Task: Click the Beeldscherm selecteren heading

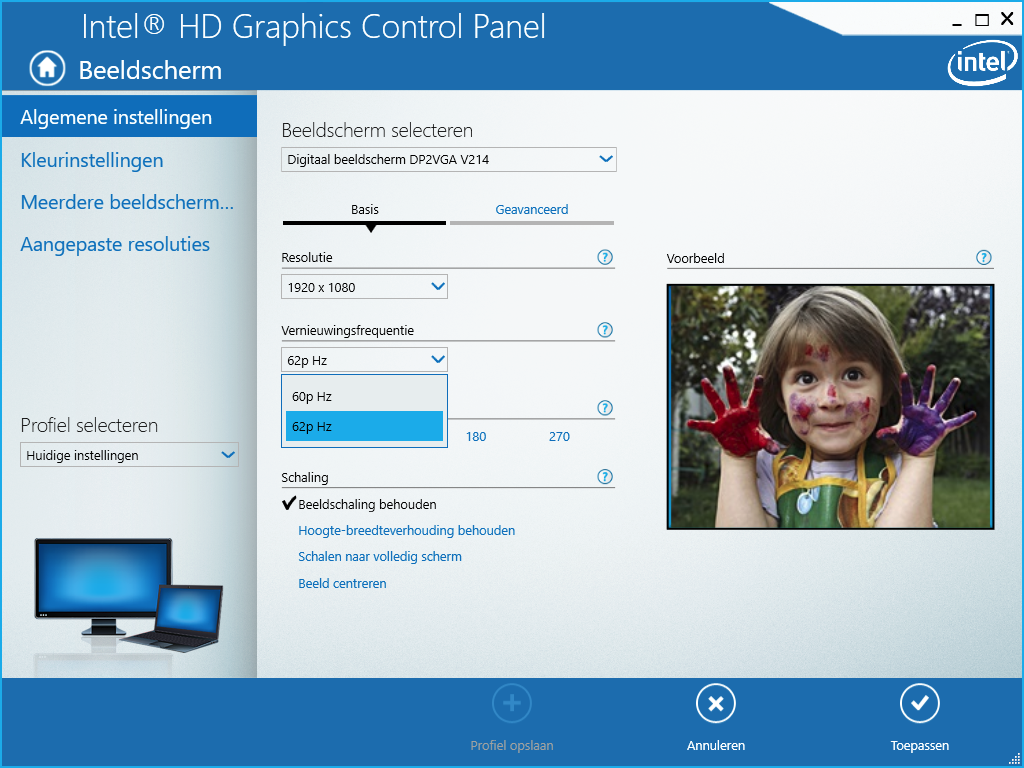Action: coord(377,131)
